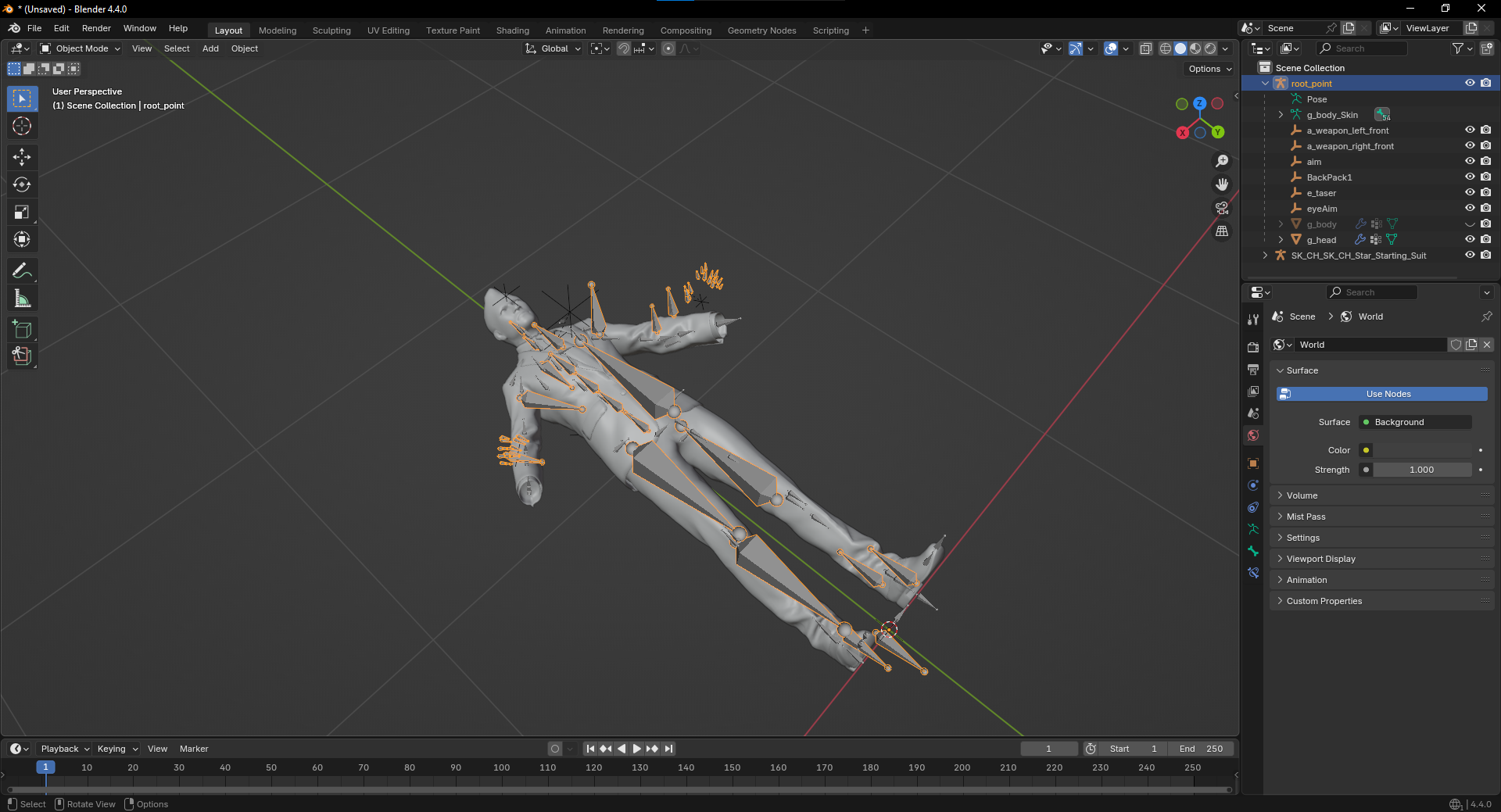Activate the Annotate tool
The height and width of the screenshot is (812, 1501).
(x=22, y=271)
